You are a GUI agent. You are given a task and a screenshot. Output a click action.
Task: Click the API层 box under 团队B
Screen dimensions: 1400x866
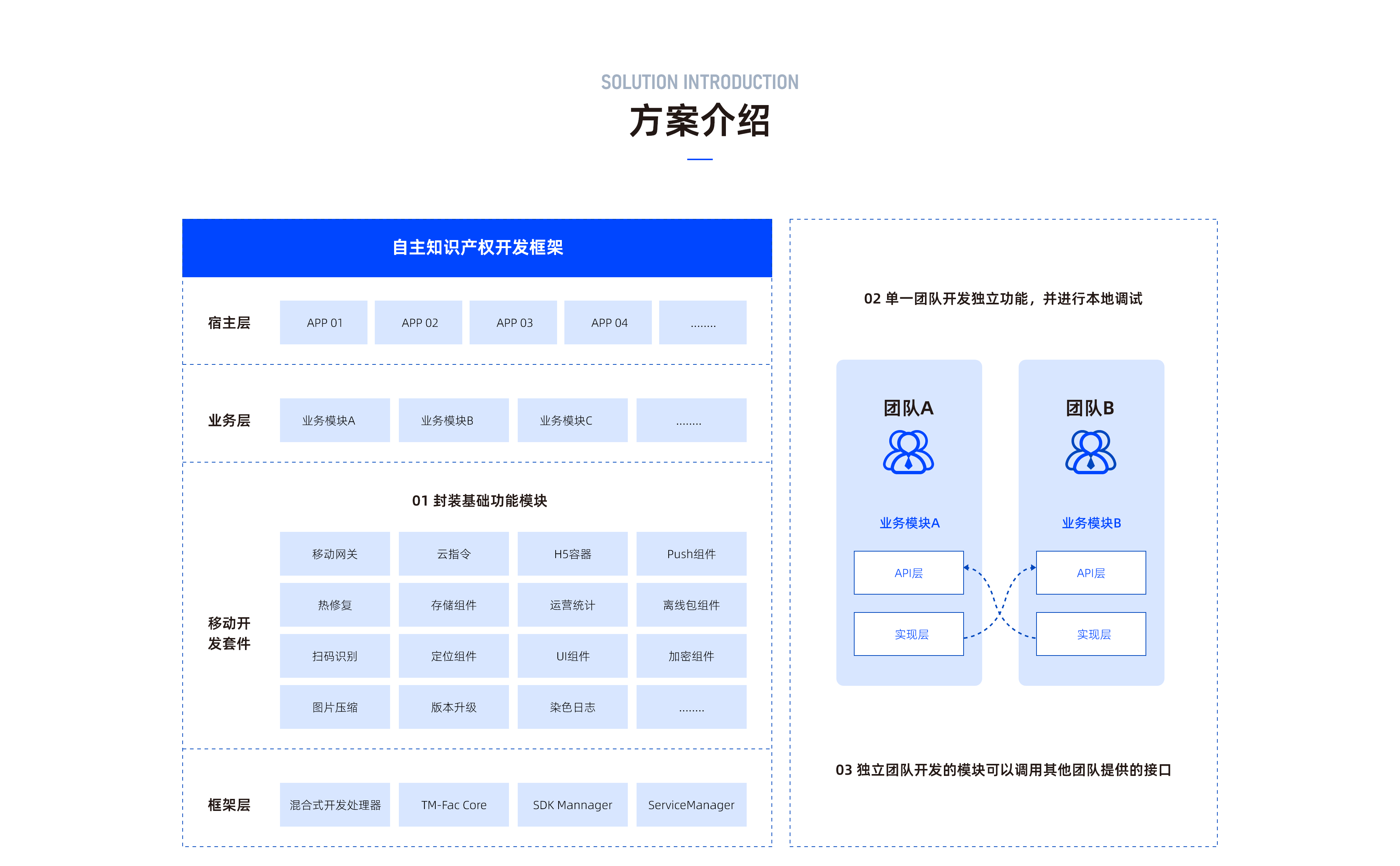[1091, 573]
